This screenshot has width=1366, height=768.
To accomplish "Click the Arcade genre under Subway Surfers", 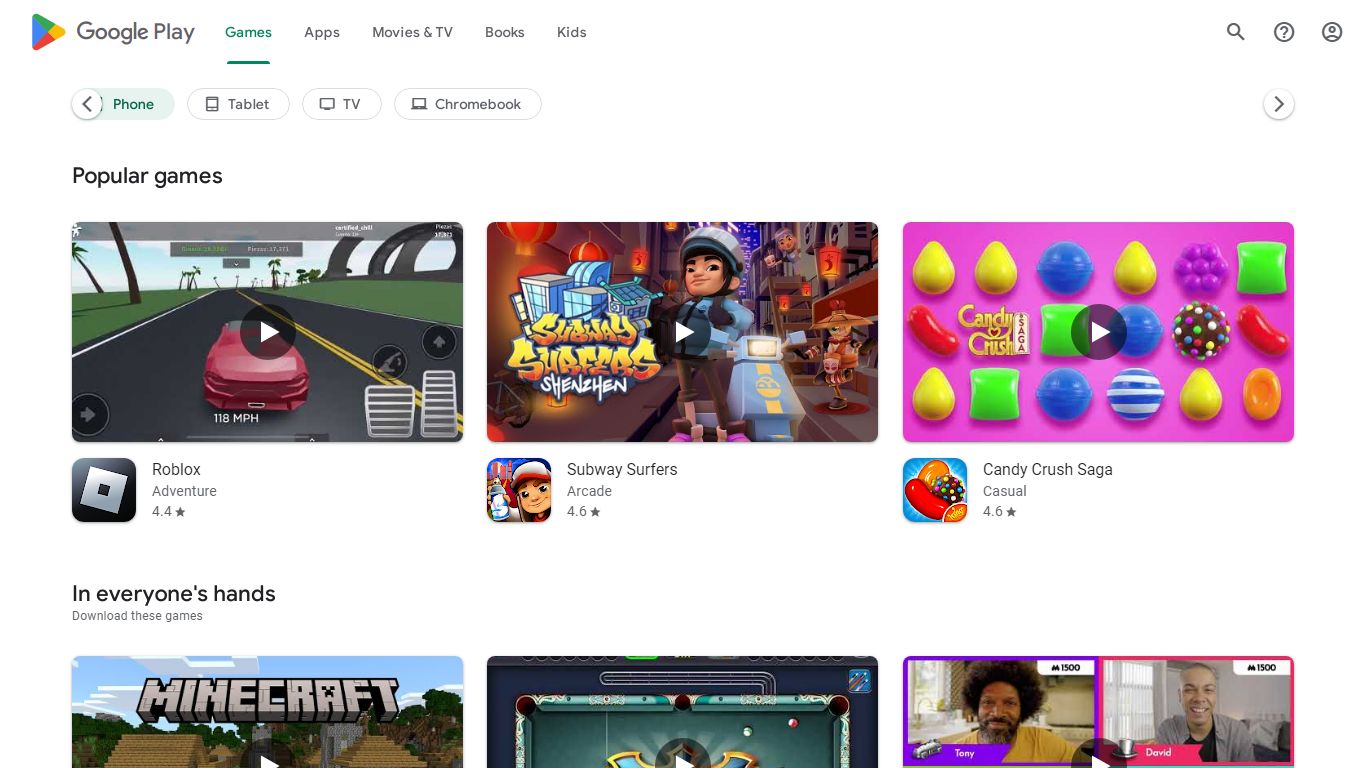I will click(x=589, y=491).
